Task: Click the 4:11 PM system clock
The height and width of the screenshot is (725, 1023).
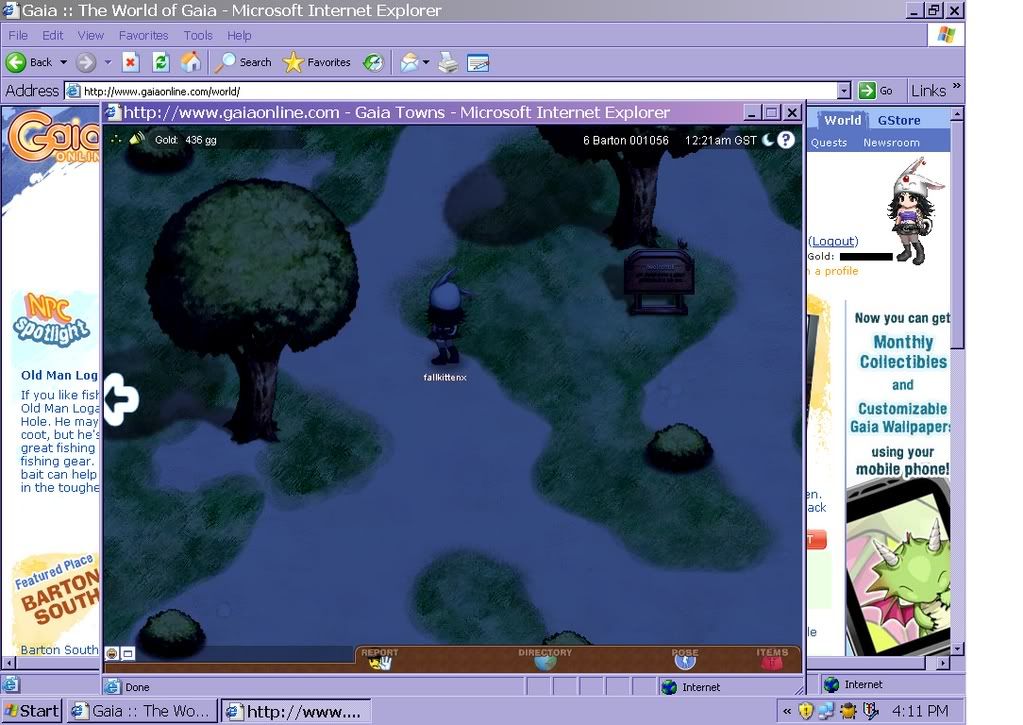Action: point(920,711)
